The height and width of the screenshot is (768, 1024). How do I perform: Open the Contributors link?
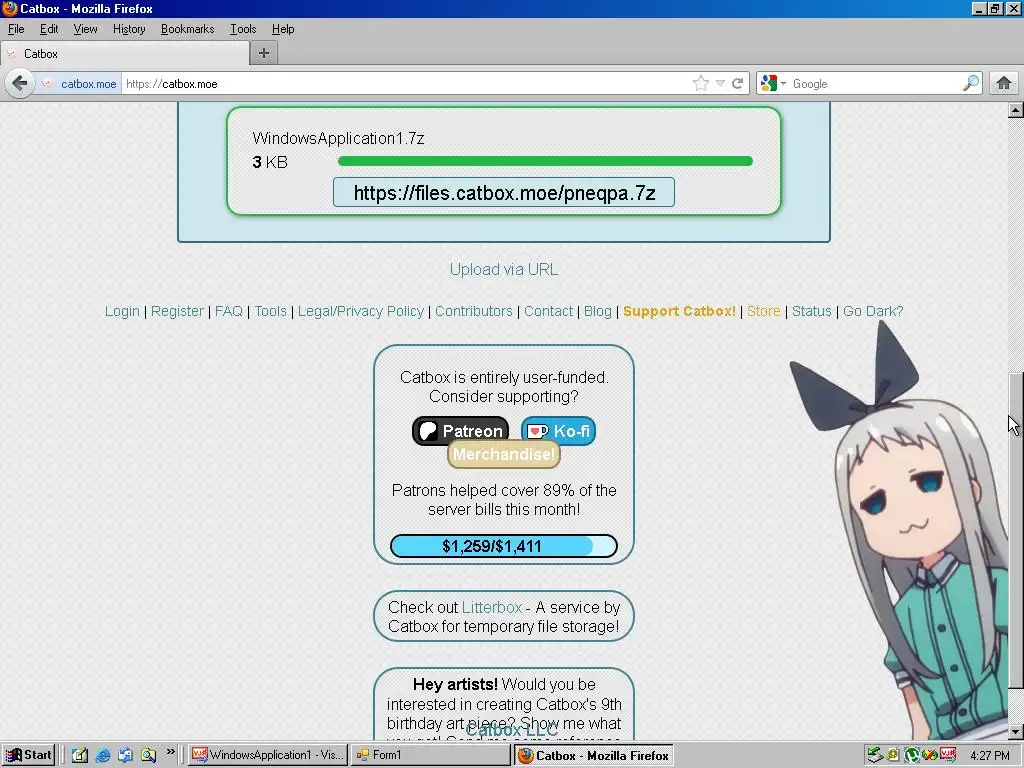pyautogui.click(x=473, y=312)
